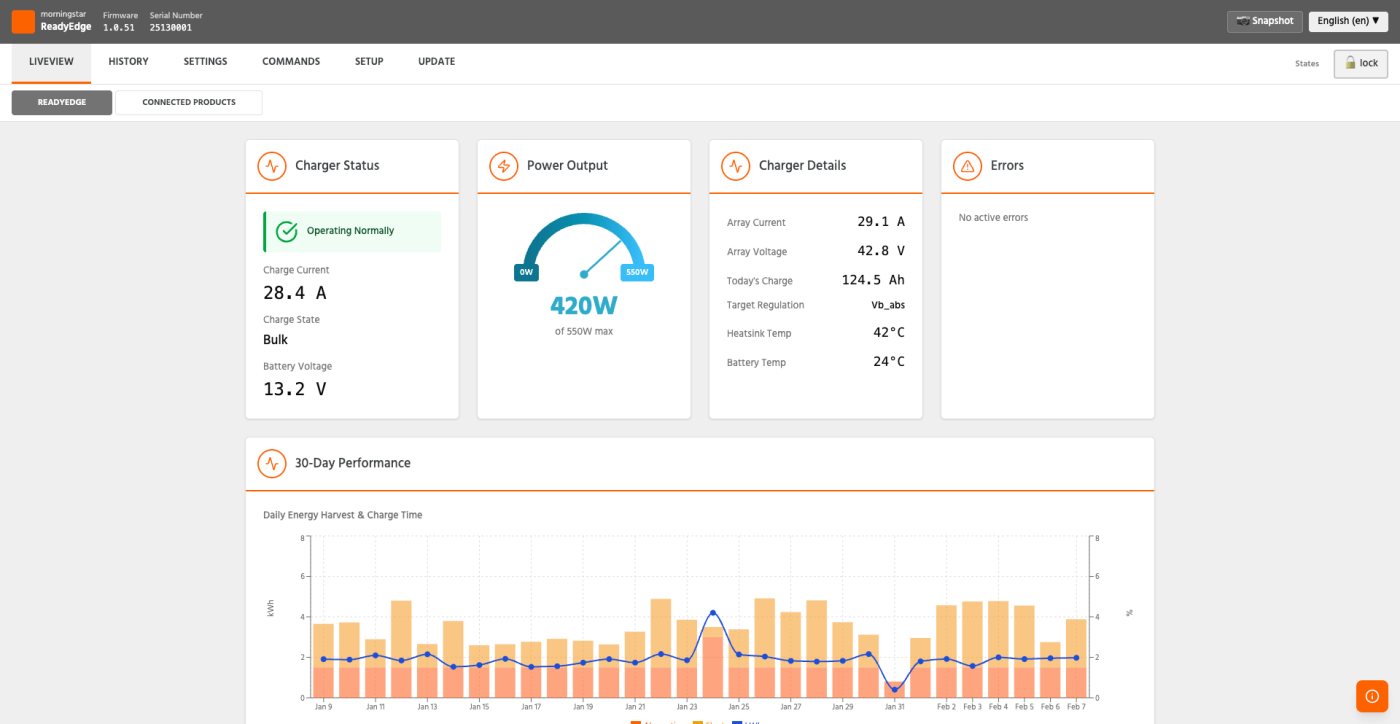Click the Daily Energy Harvest & Charge Time title
The width and height of the screenshot is (1400, 724).
[x=343, y=515]
